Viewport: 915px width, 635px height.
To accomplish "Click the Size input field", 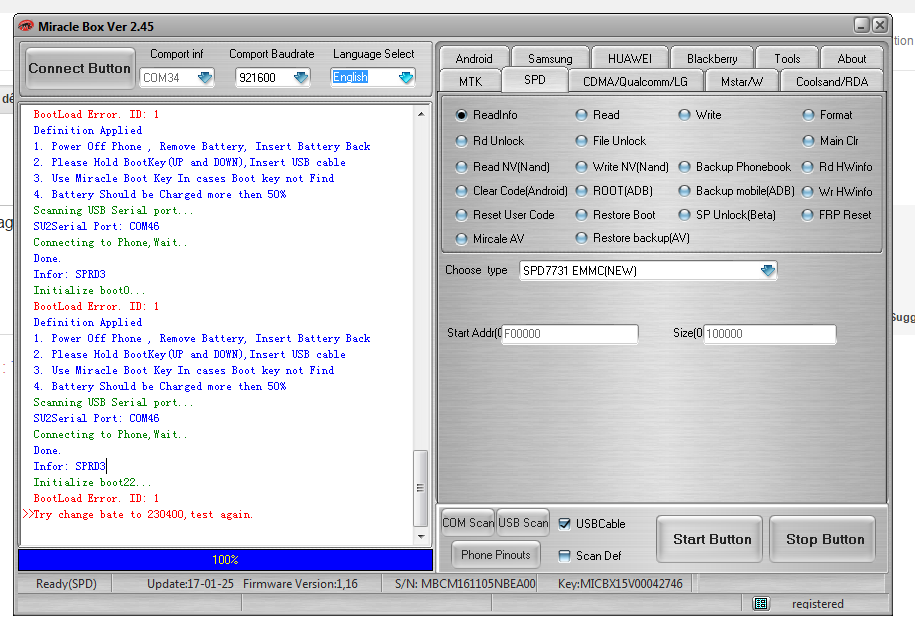I will pos(770,333).
